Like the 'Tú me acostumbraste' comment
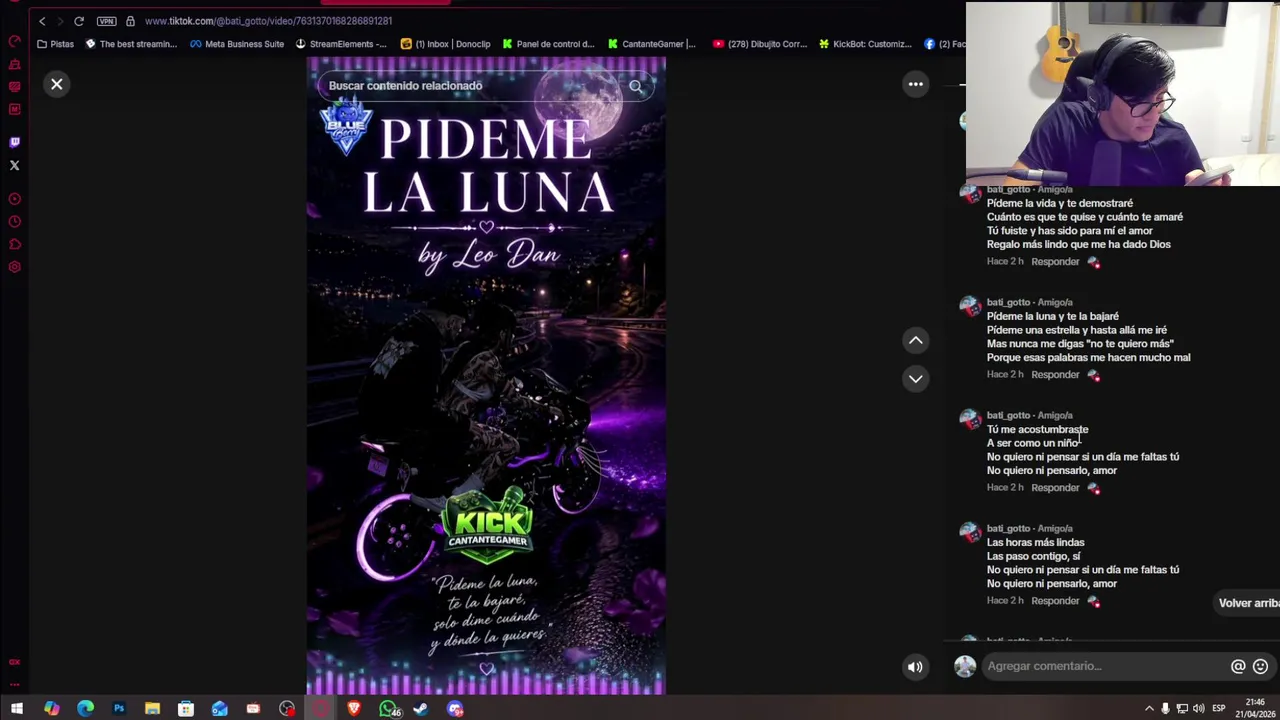1280x720 pixels. pyautogui.click(x=1093, y=488)
